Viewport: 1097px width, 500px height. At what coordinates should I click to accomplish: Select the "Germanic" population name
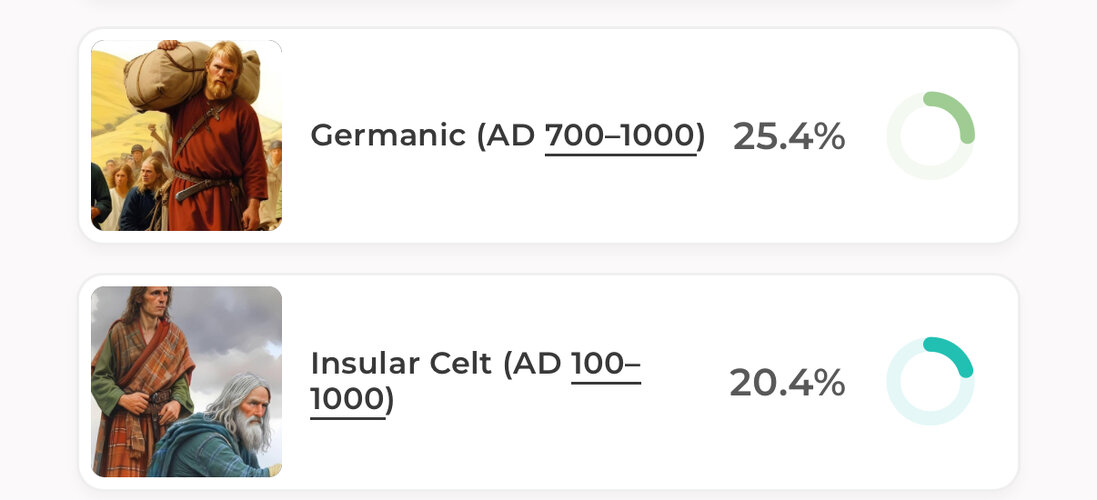tap(388, 135)
